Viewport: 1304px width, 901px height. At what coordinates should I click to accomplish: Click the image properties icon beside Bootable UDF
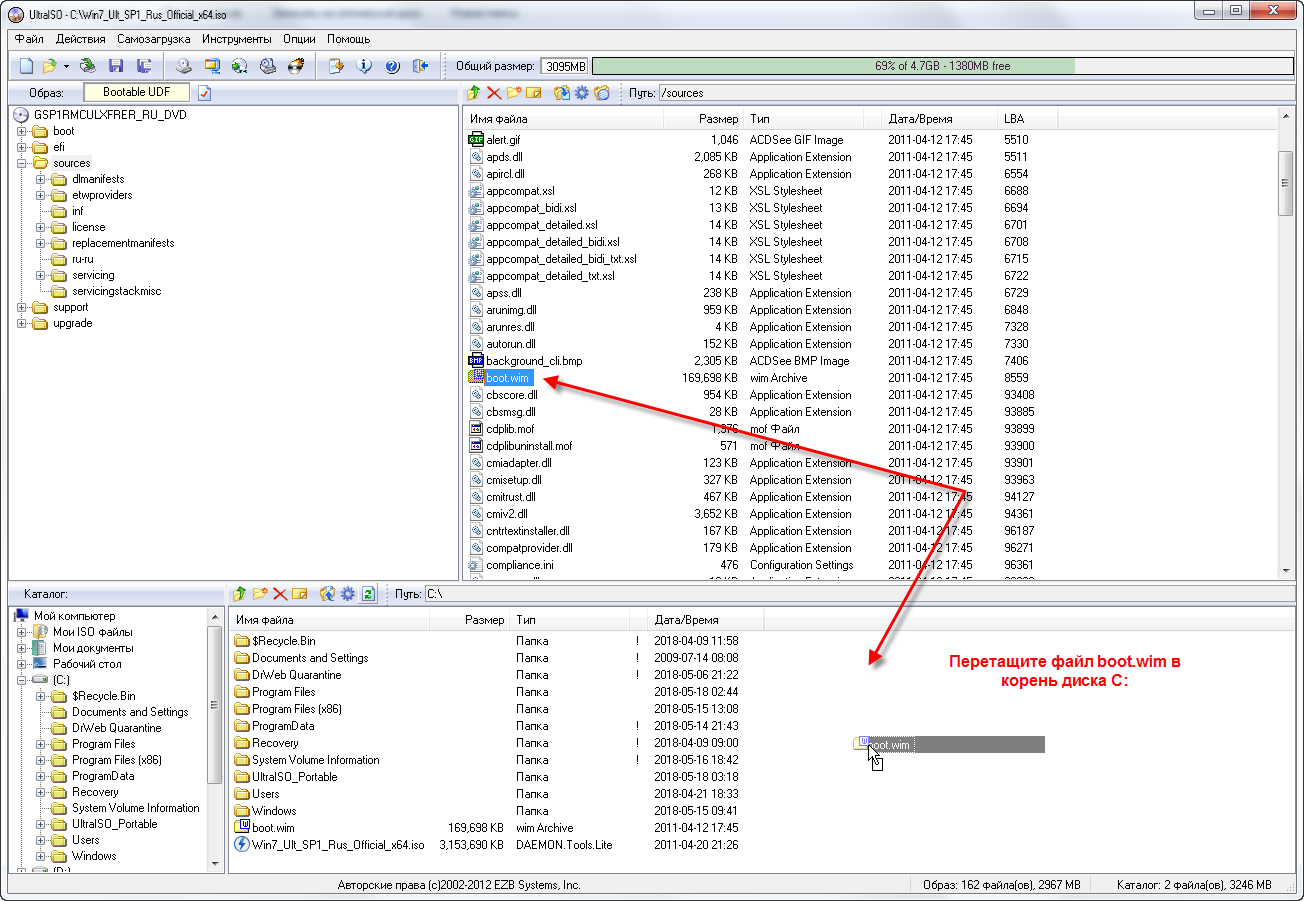tap(205, 93)
